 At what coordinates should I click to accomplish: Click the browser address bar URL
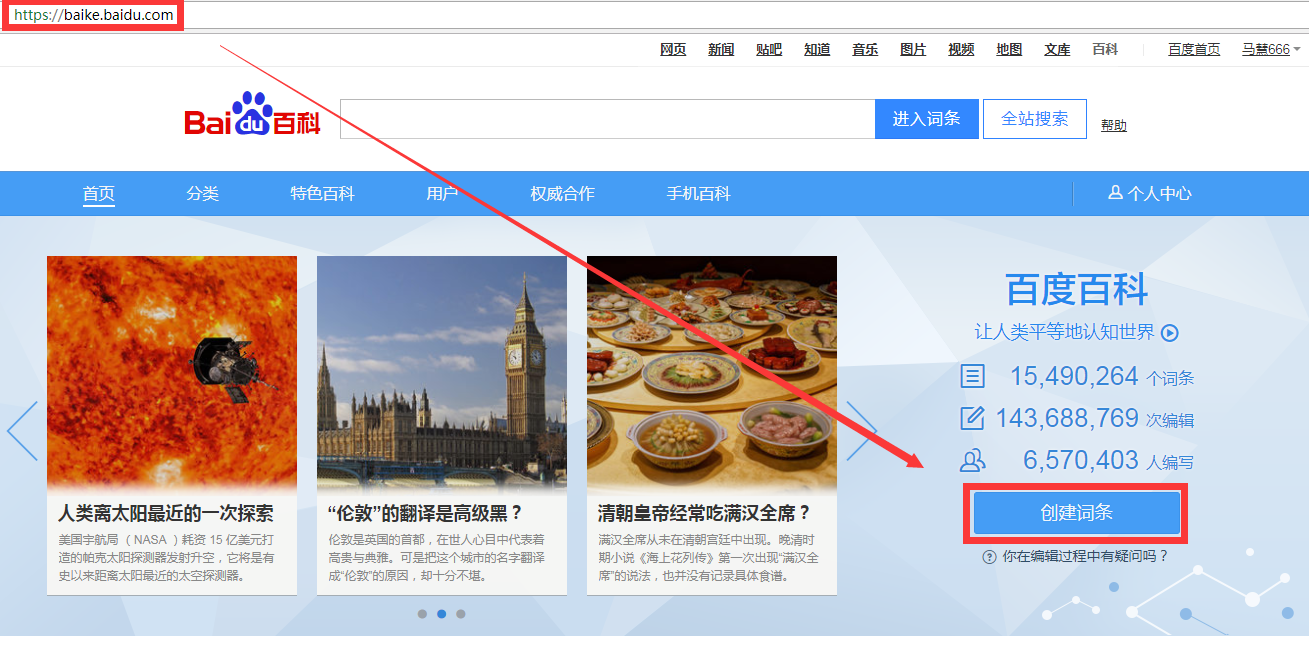(93, 15)
